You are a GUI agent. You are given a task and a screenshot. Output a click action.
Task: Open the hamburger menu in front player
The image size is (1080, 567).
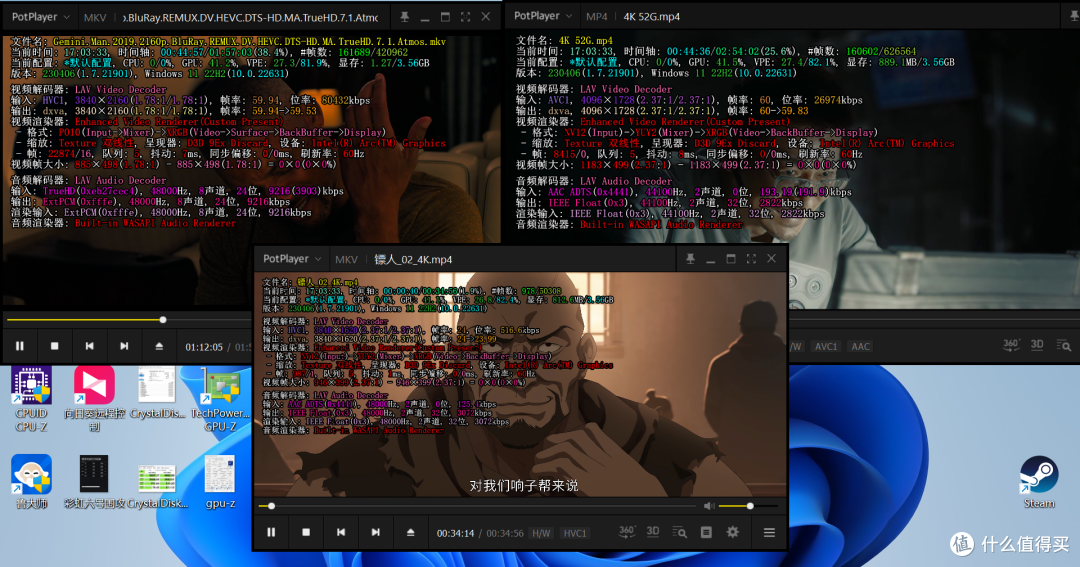769,533
